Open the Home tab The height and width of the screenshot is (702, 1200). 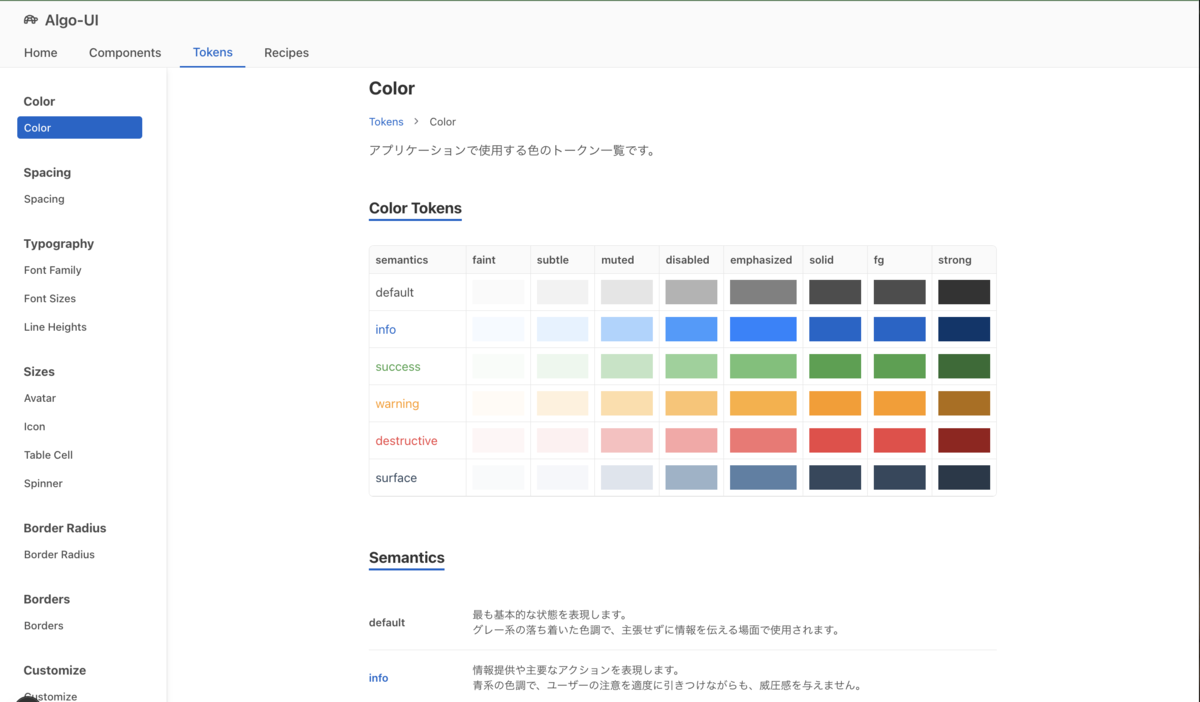tap(41, 52)
